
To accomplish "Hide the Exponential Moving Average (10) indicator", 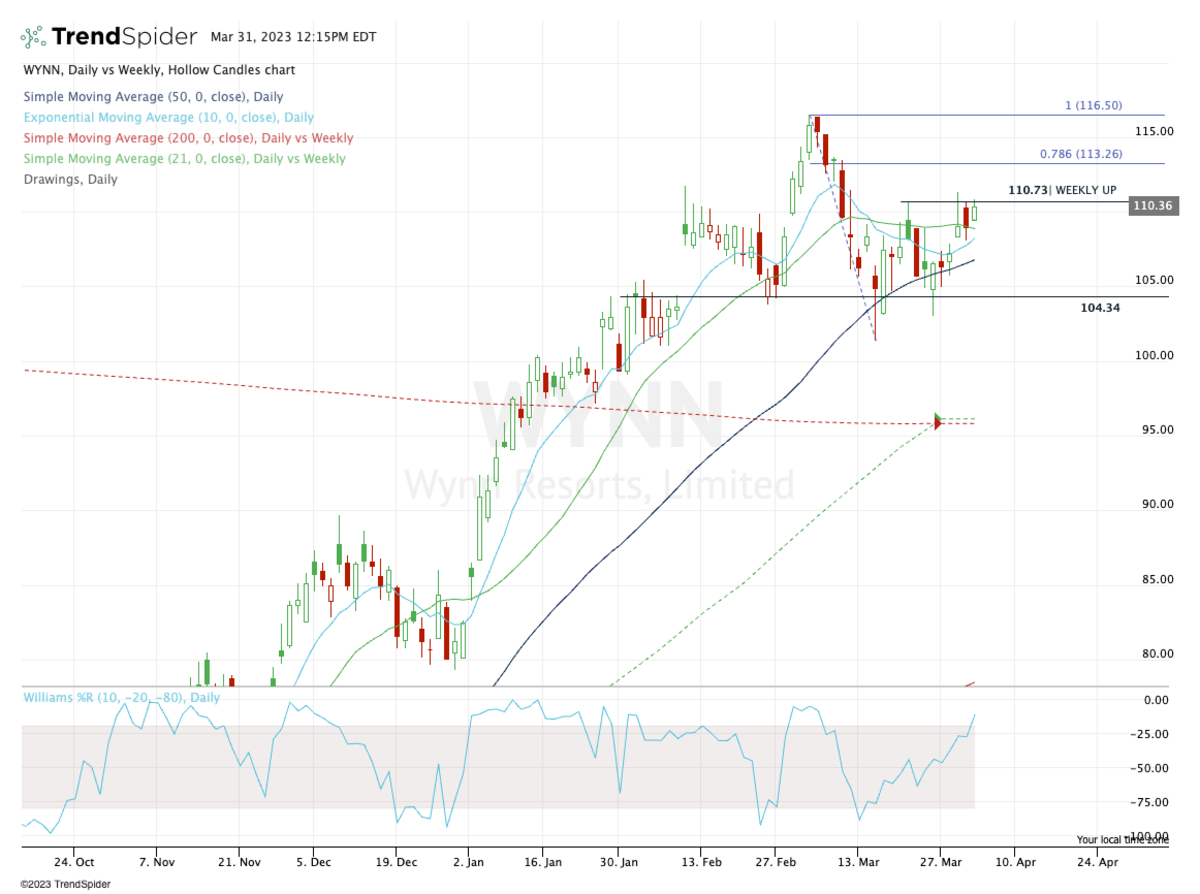I will [x=170, y=117].
